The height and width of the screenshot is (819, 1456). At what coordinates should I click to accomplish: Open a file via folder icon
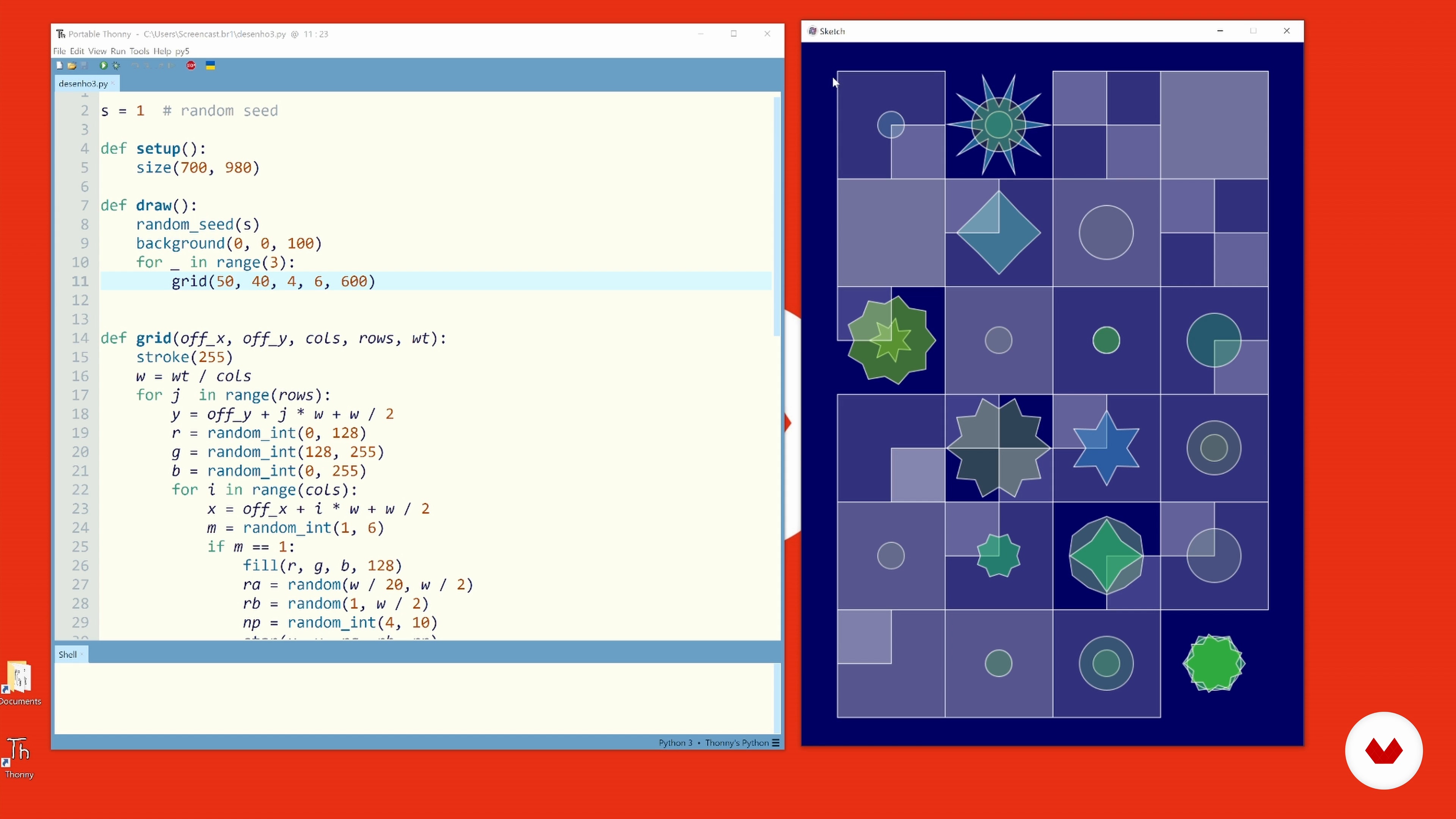[72, 66]
